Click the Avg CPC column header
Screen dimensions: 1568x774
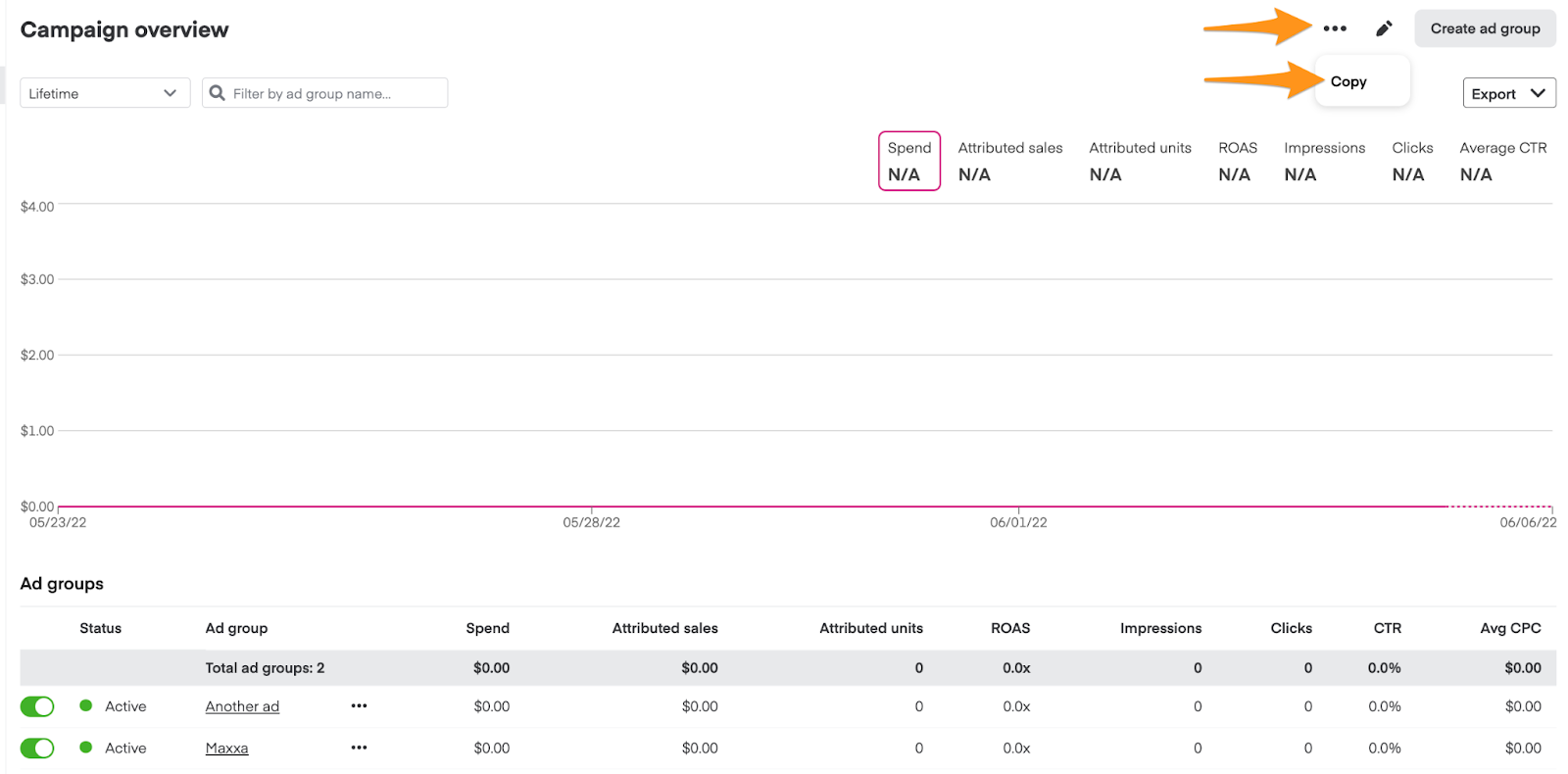click(1510, 628)
